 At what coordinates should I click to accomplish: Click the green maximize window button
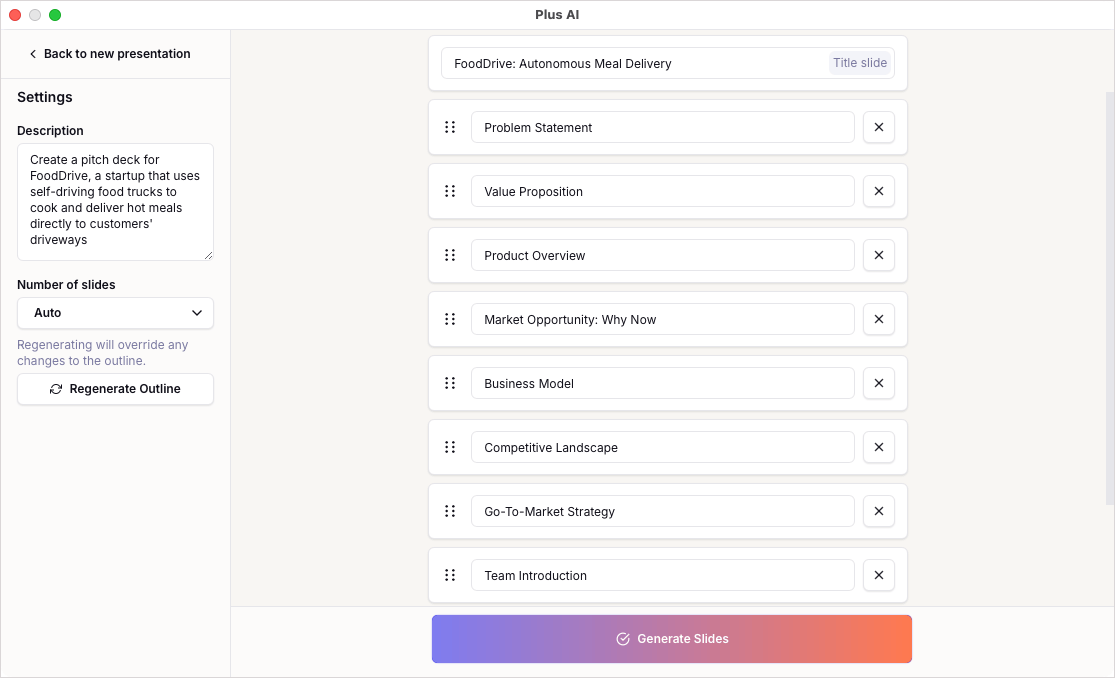pyautogui.click(x=55, y=15)
